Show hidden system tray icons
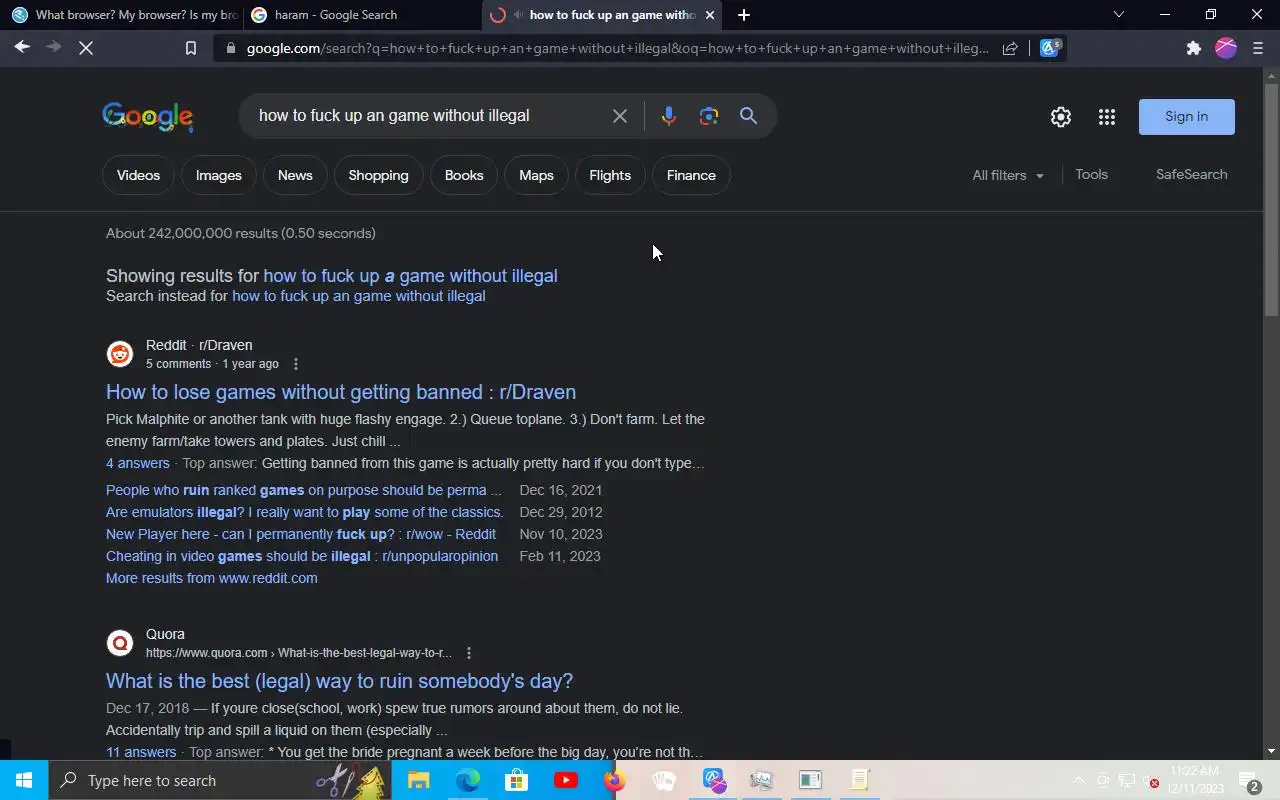Screen dimensions: 1280x800 (1078, 781)
